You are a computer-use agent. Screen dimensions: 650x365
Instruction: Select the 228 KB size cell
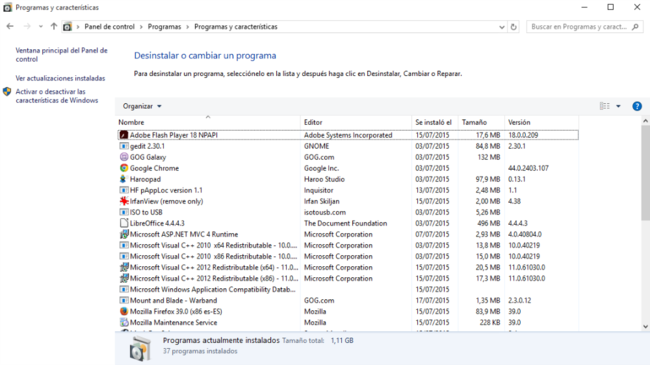[x=490, y=322]
